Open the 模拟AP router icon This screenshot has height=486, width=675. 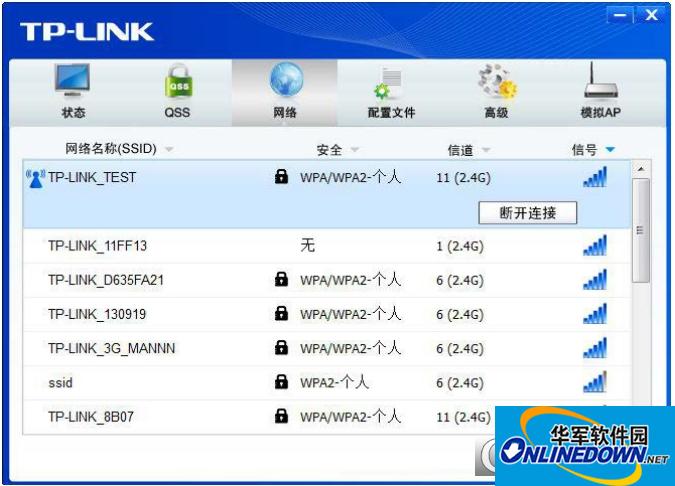[x=601, y=80]
